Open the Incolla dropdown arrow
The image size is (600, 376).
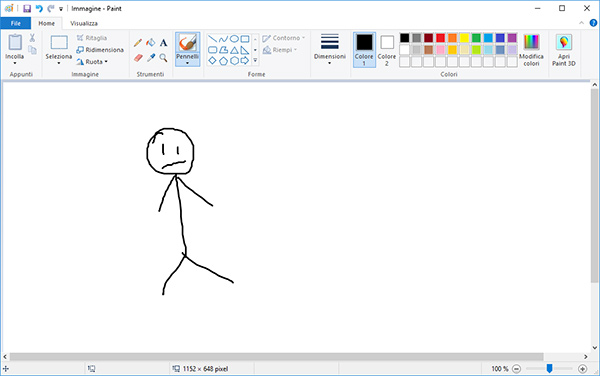(15, 63)
